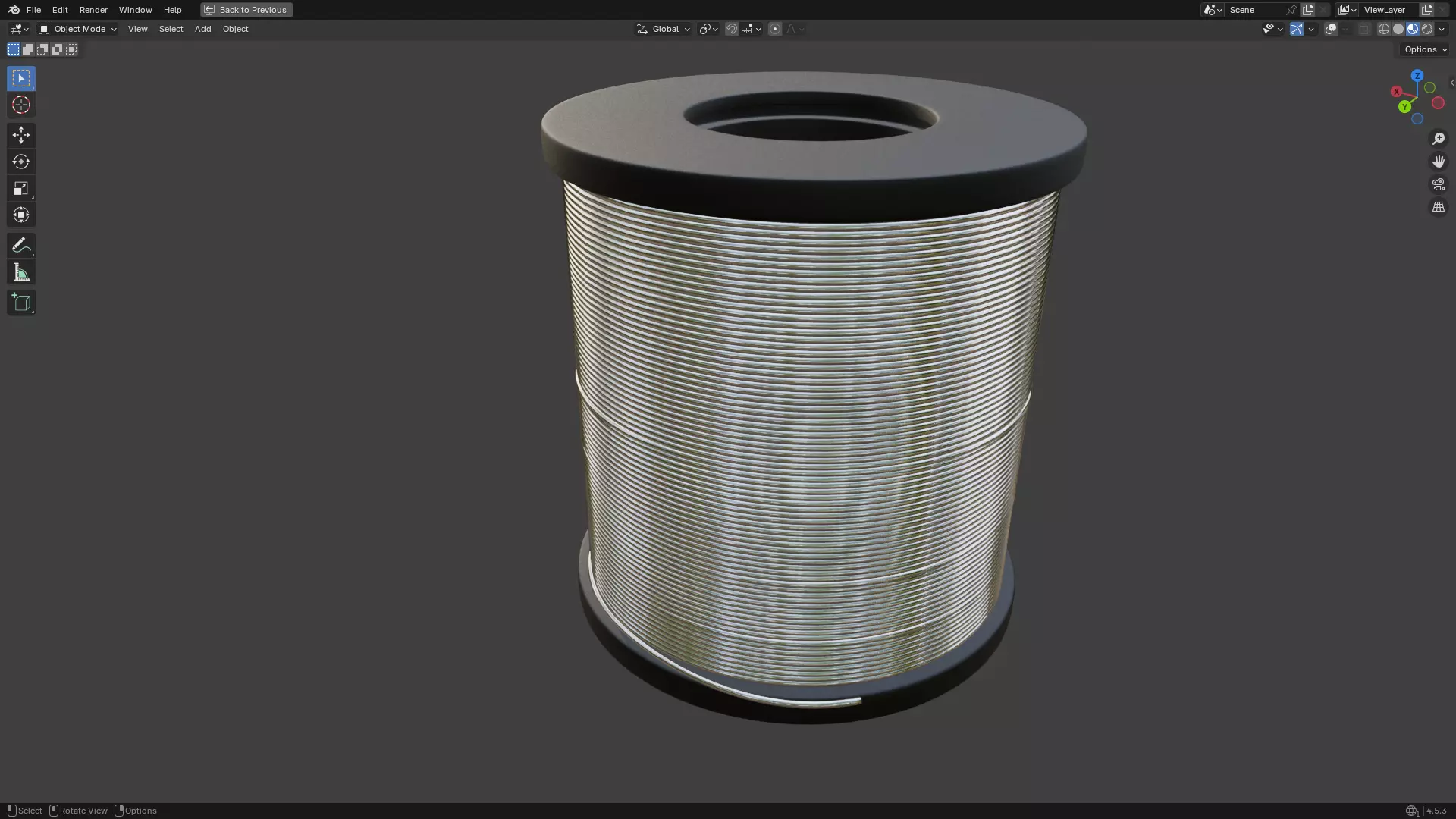Open the scene browse dropdown
This screenshot has width=1456, height=819.
click(1213, 10)
